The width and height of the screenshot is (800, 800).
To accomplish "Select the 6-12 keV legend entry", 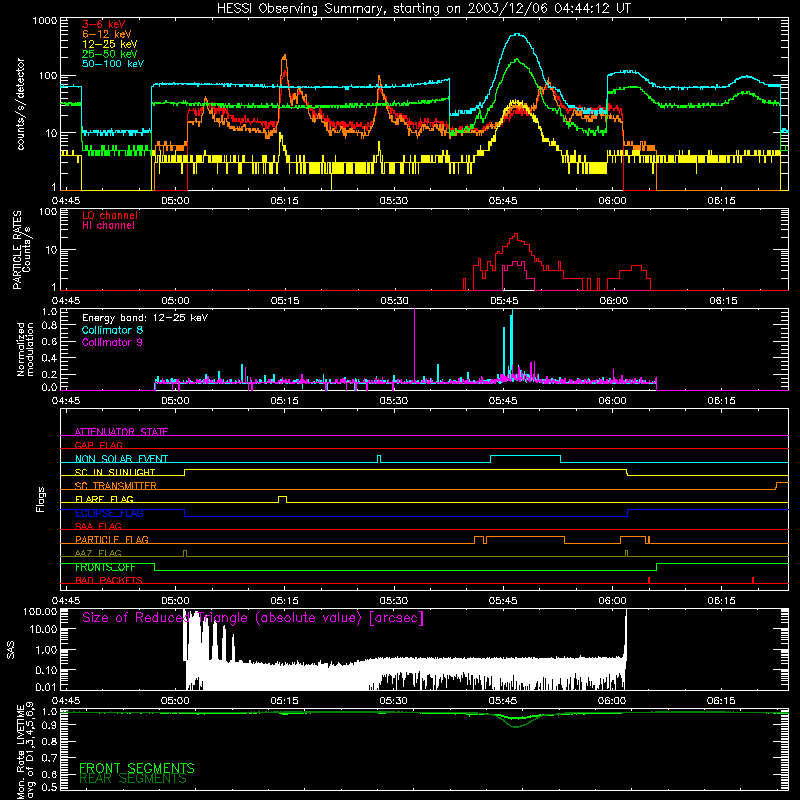I will tap(107, 34).
